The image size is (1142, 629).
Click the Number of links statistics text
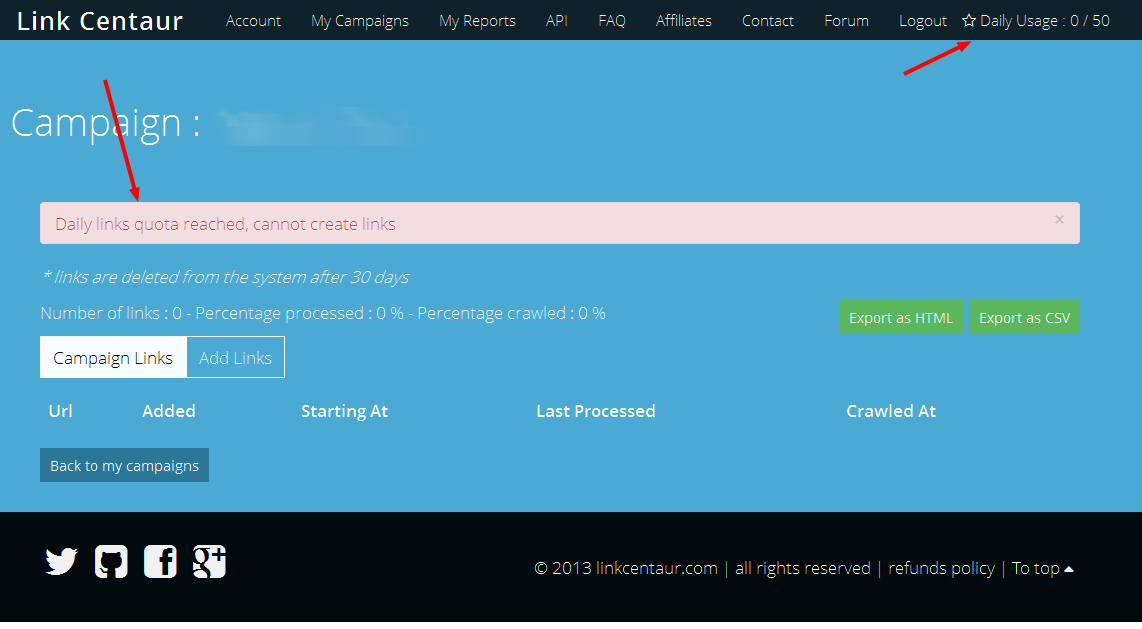pos(323,313)
